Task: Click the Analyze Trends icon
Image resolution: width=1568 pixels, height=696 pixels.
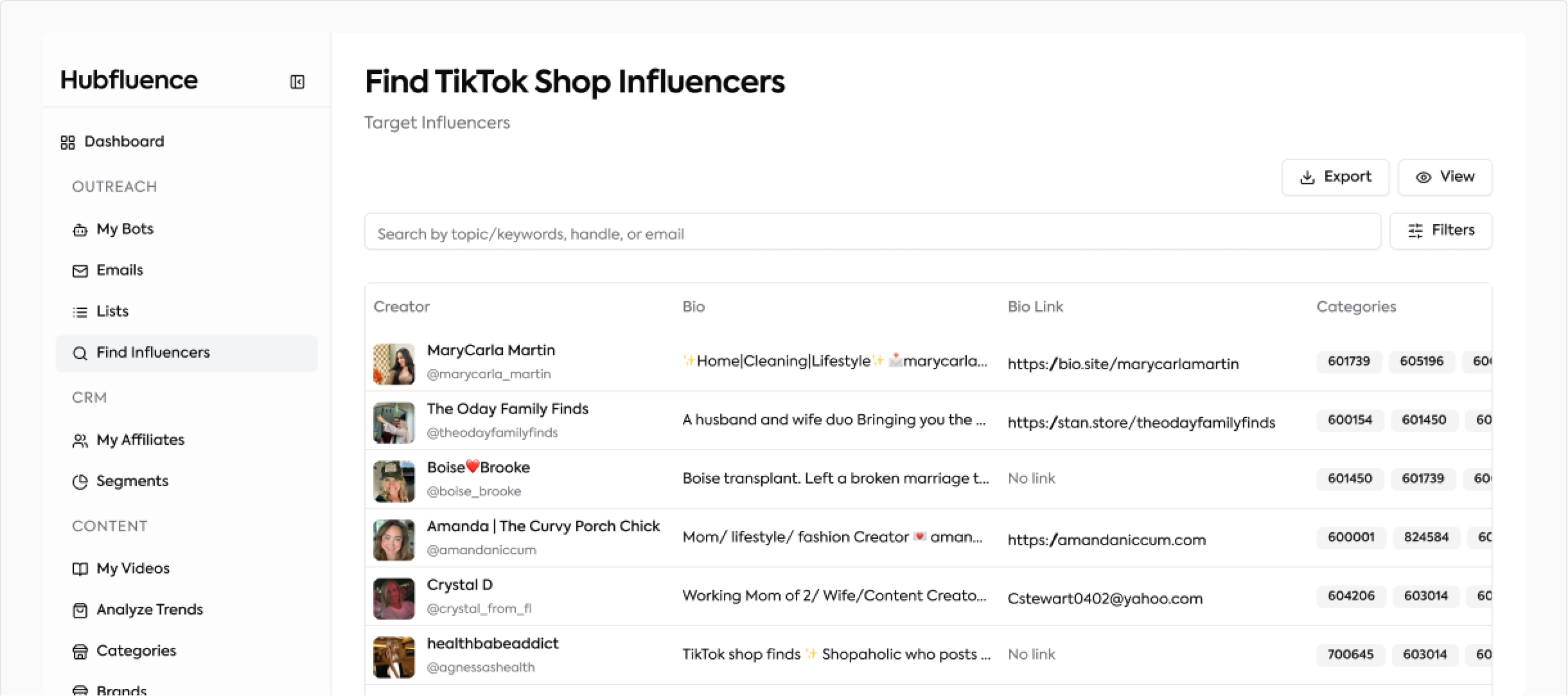Action: 79,609
